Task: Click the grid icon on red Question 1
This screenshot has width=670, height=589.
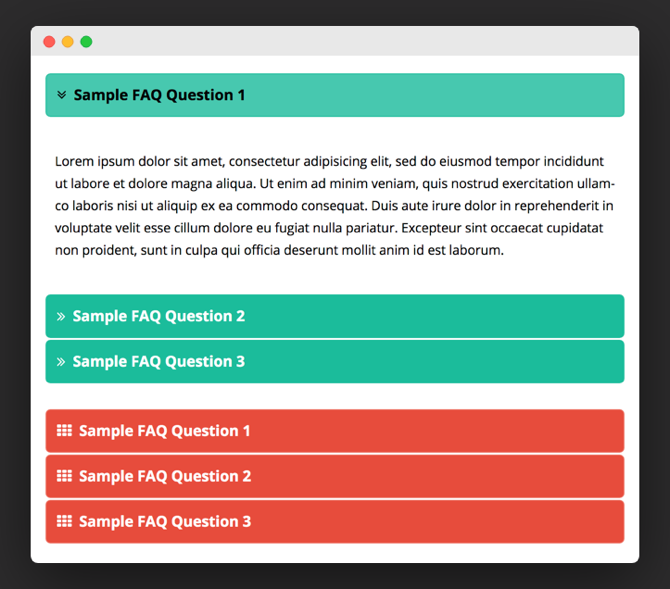Action: point(65,430)
